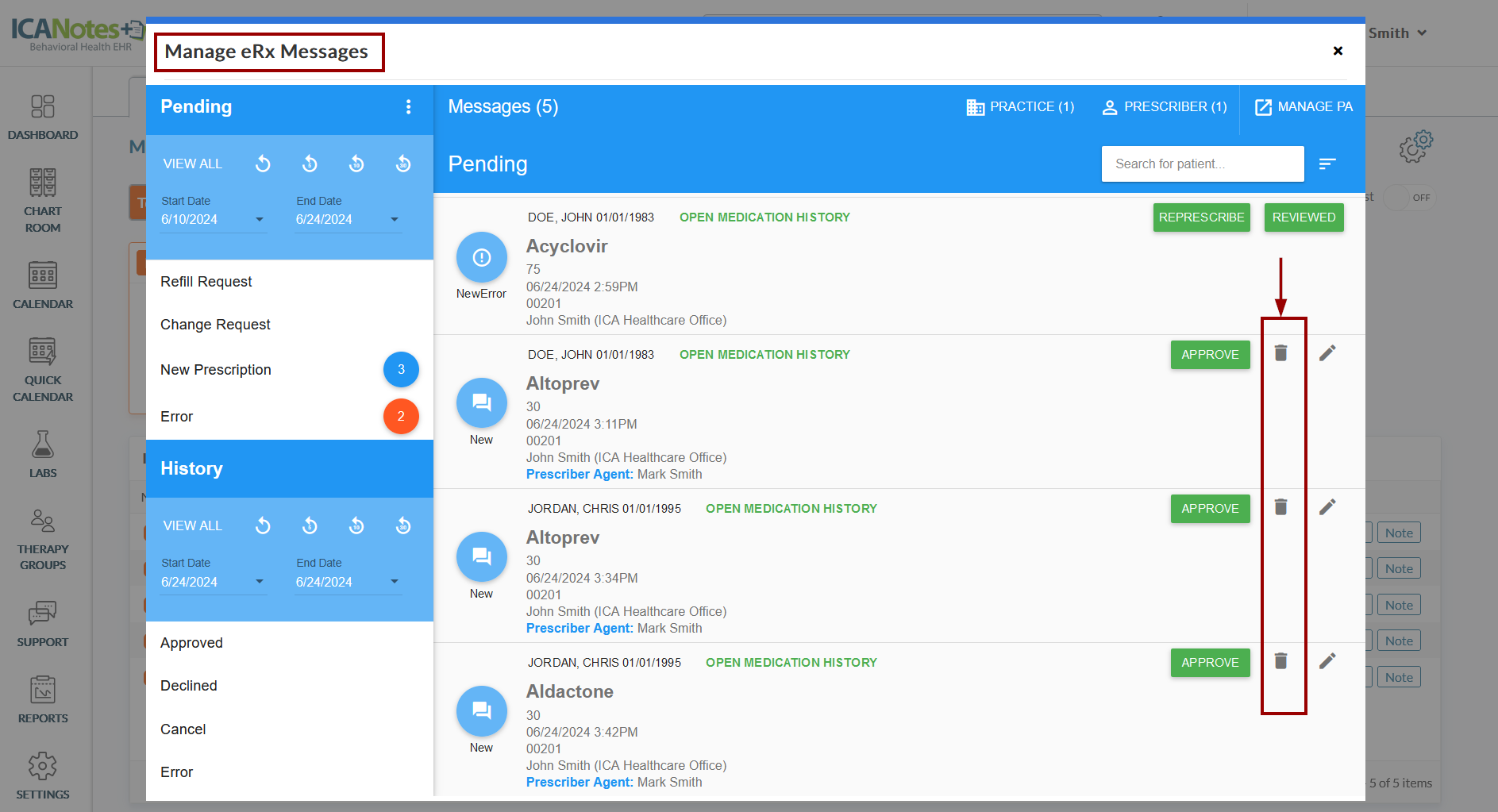Screen dimensions: 1498x812
Task: Click REPRESCRIBE for Acyclovir
Action: [1201, 217]
